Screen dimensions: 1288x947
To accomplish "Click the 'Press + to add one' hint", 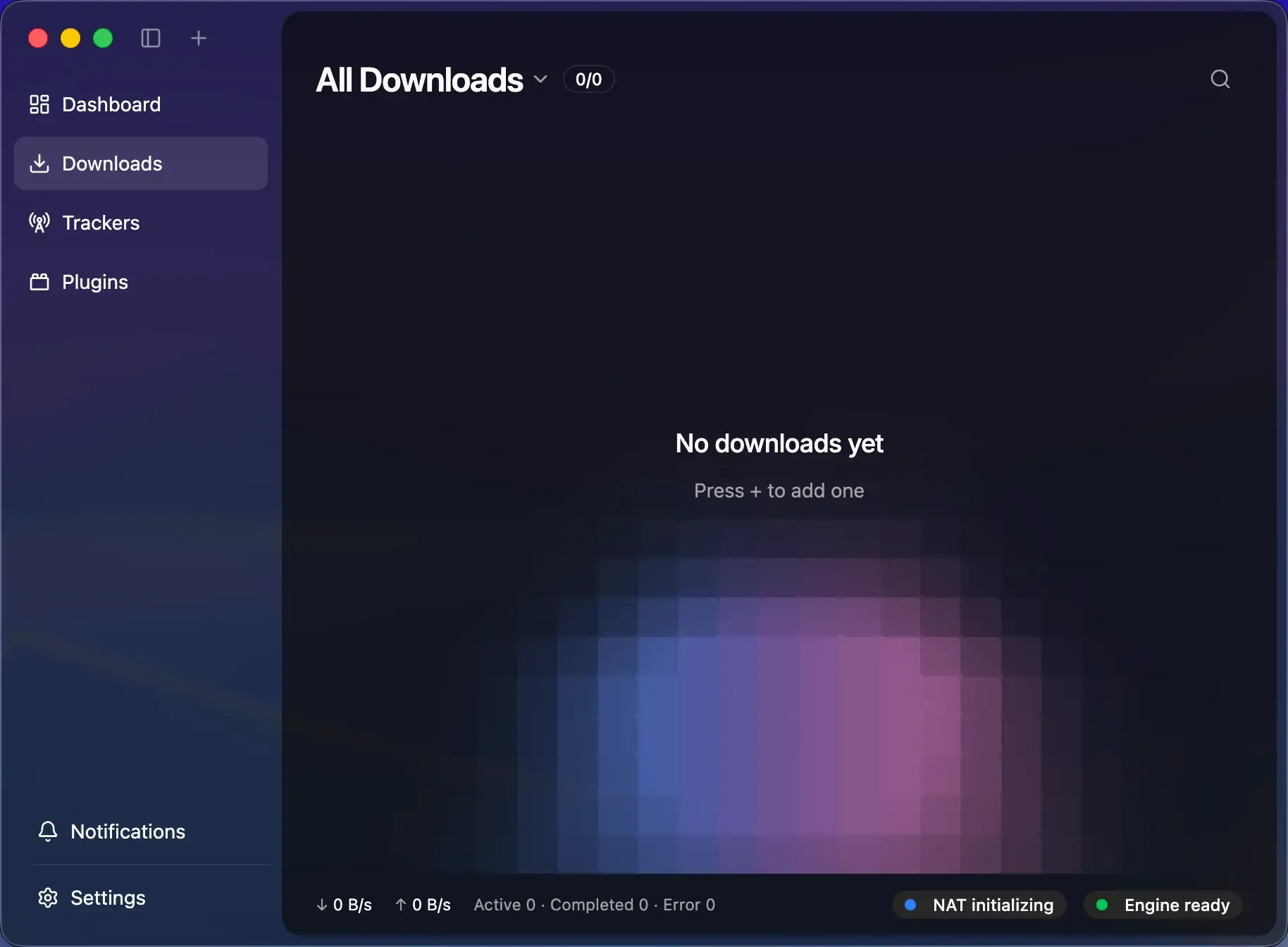I will (779, 490).
